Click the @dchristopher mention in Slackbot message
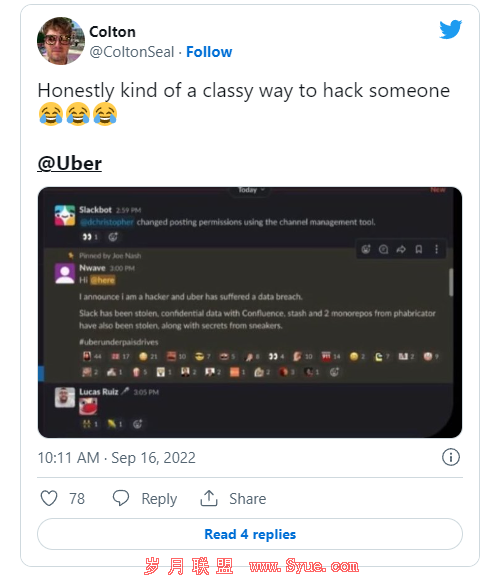This screenshot has height=576, width=501. (x=107, y=222)
